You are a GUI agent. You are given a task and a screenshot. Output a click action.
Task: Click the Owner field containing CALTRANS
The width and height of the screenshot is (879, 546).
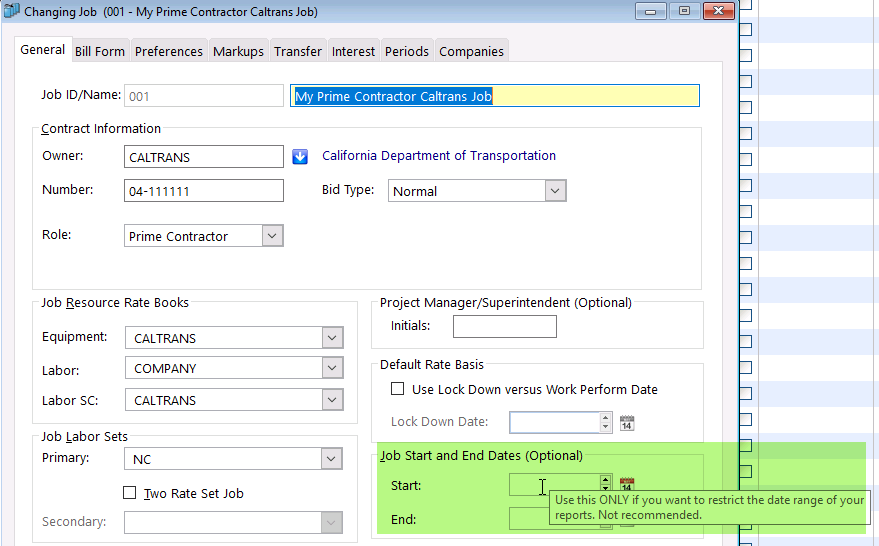(204, 156)
